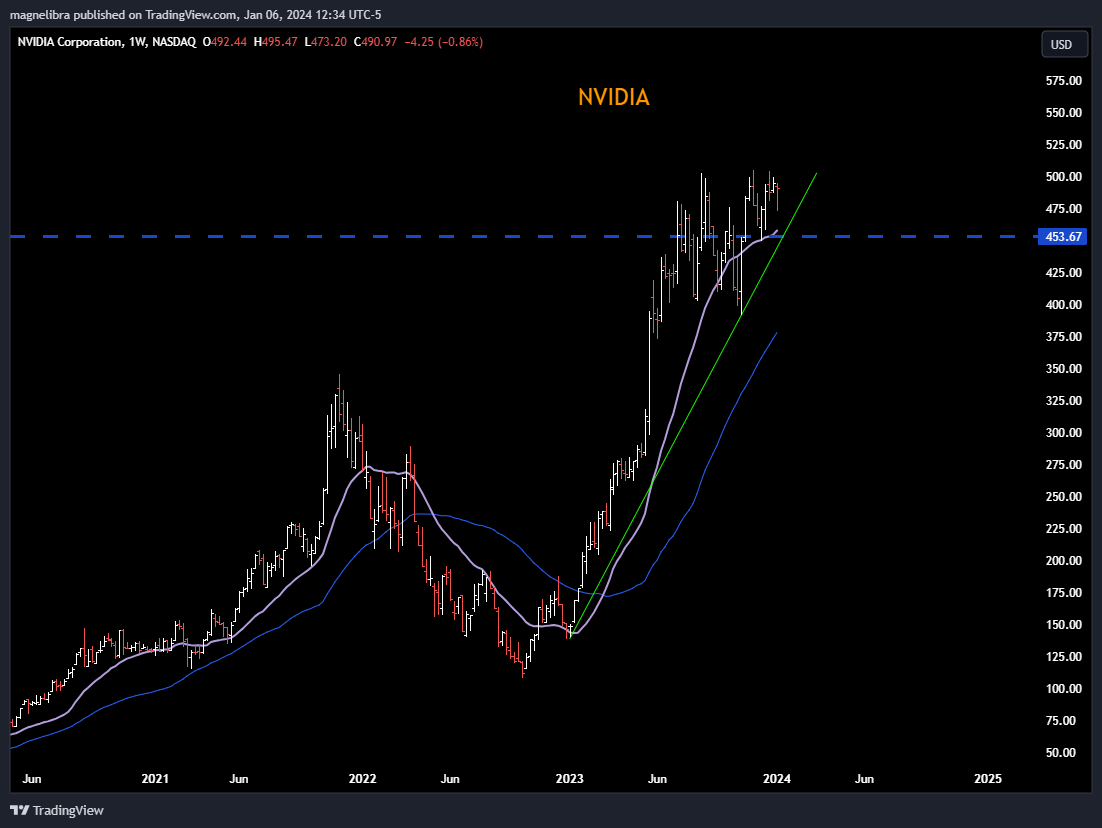1102x828 pixels.
Task: Click the close value C490.97
Action: point(375,42)
